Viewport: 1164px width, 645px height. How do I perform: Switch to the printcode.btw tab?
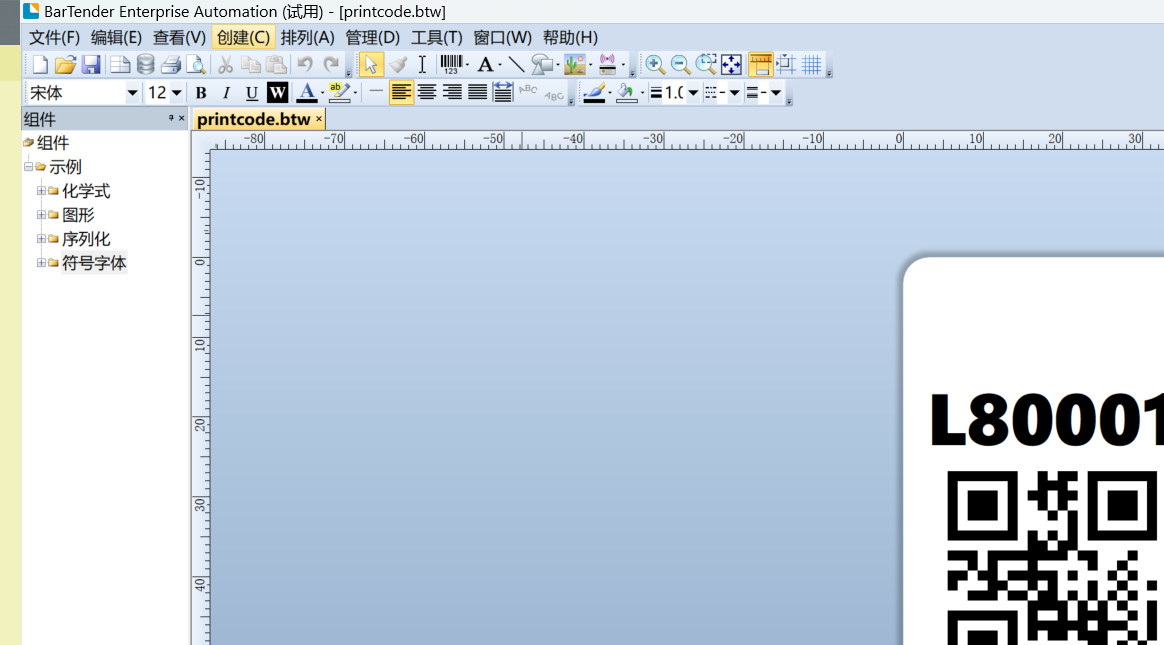[x=255, y=118]
